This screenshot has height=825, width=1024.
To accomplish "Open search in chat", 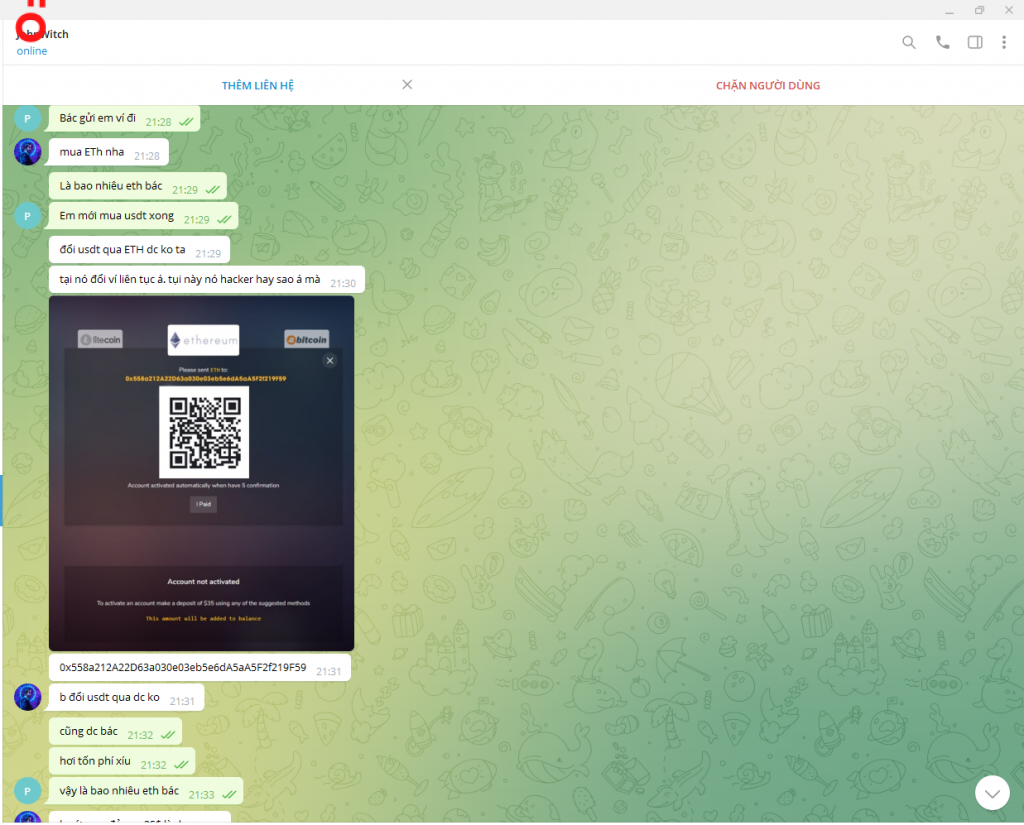I will [x=908, y=42].
